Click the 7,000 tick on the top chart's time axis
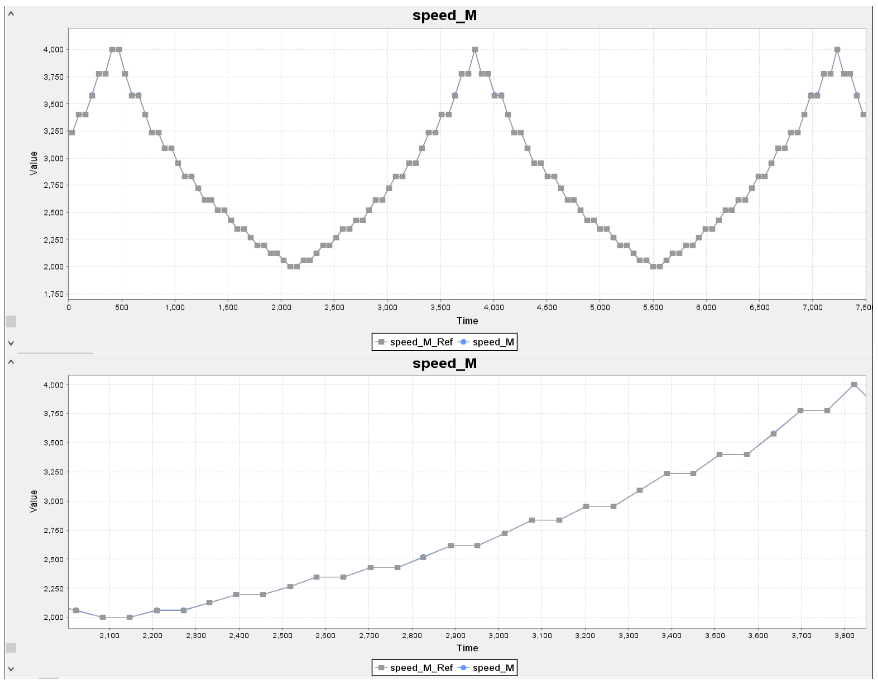Image resolution: width=878 pixels, height=688 pixels. [x=812, y=307]
